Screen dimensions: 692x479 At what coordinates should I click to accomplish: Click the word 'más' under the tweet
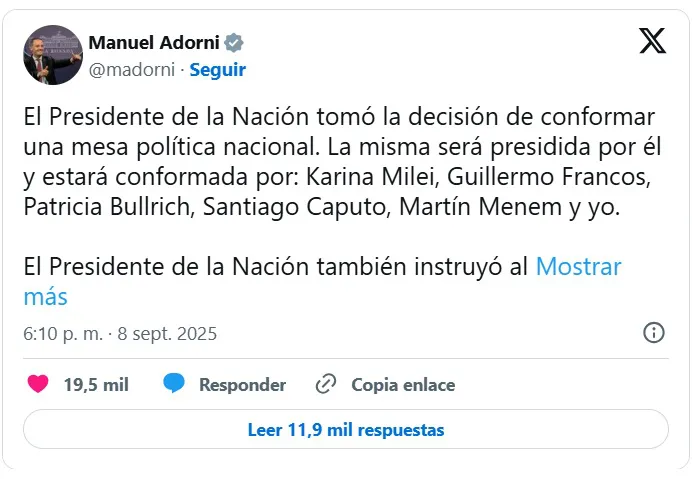point(45,296)
